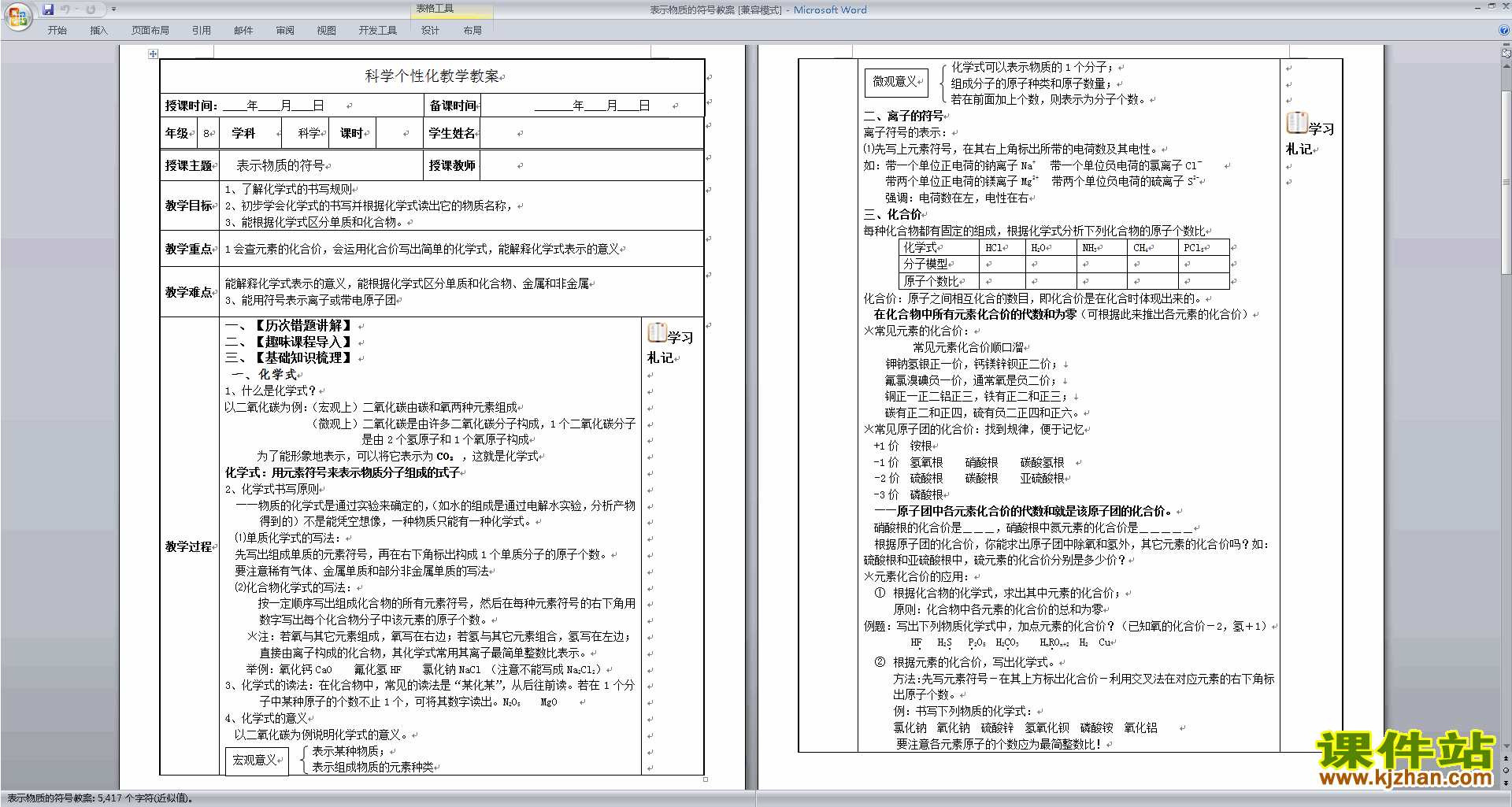Viewport: 1512px width, 807px height.
Task: Open Select Browse Object round button
Action: click(1506, 771)
